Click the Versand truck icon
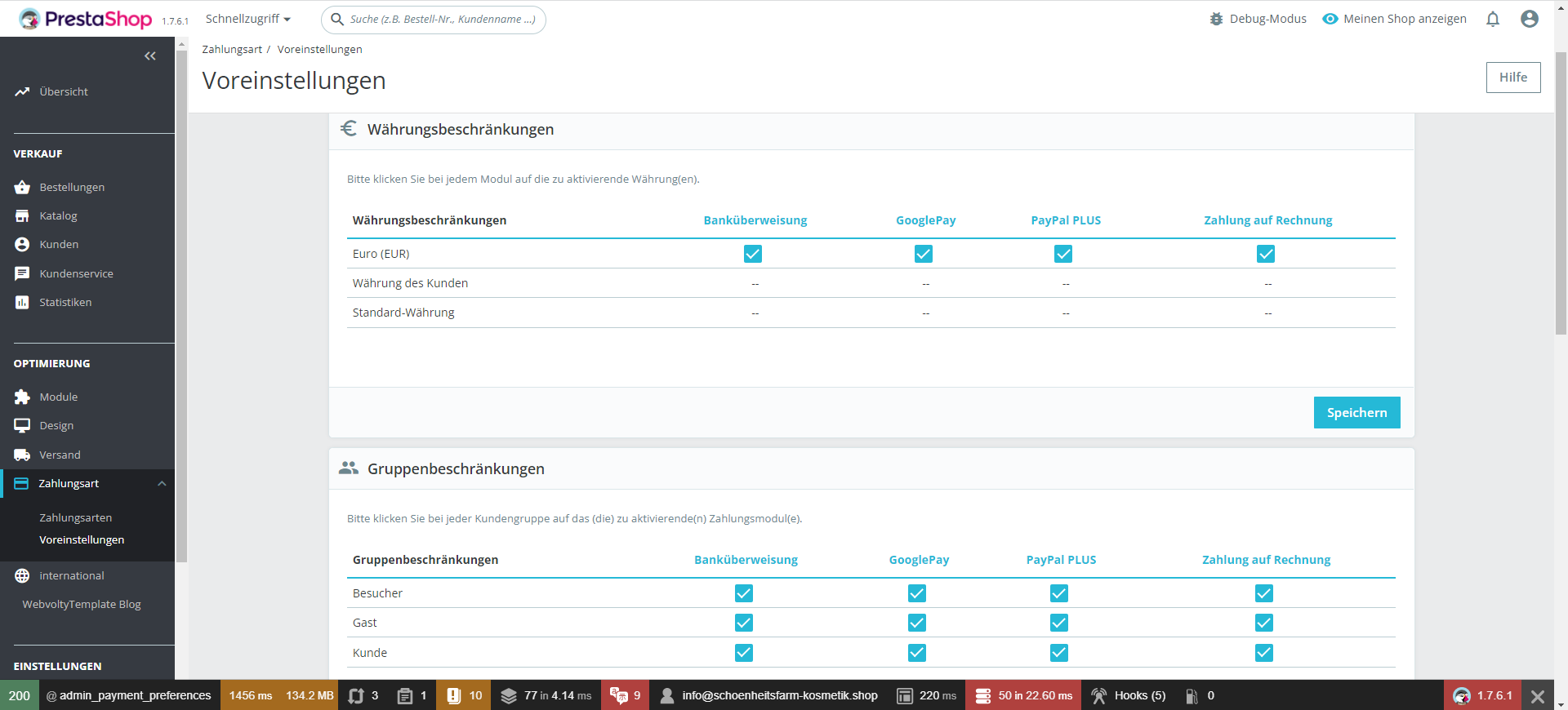 22,455
